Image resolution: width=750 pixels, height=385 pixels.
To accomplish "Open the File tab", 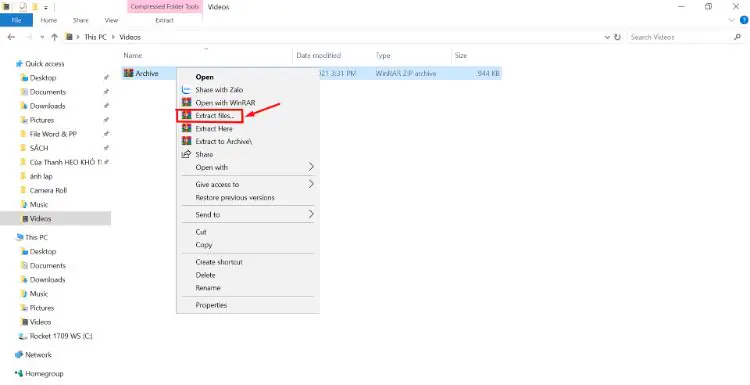I will [x=16, y=20].
